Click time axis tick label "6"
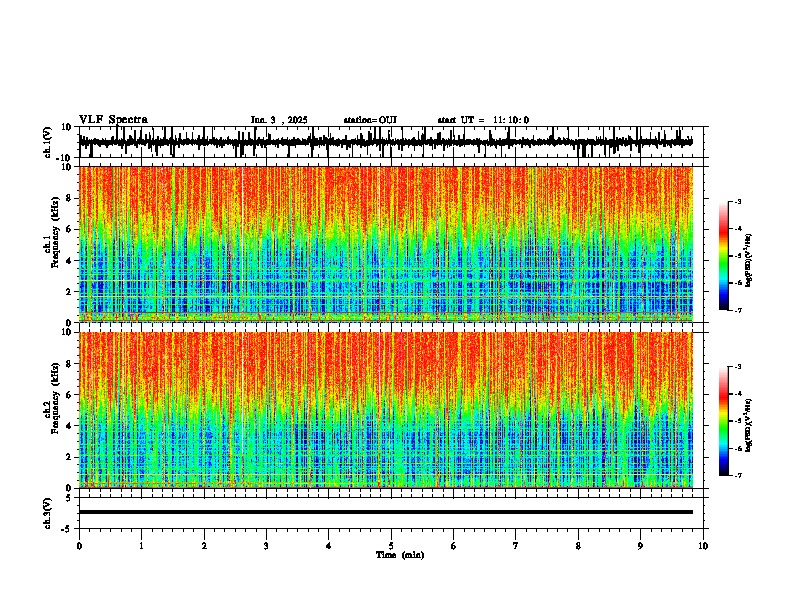The image size is (792, 612). point(454,546)
